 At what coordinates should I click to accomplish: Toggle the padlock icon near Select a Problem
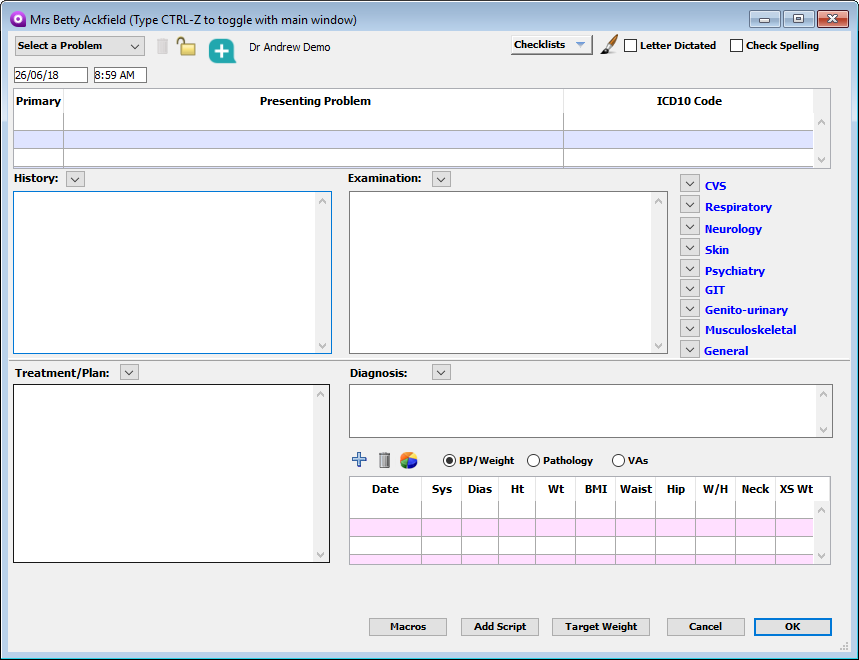point(188,45)
